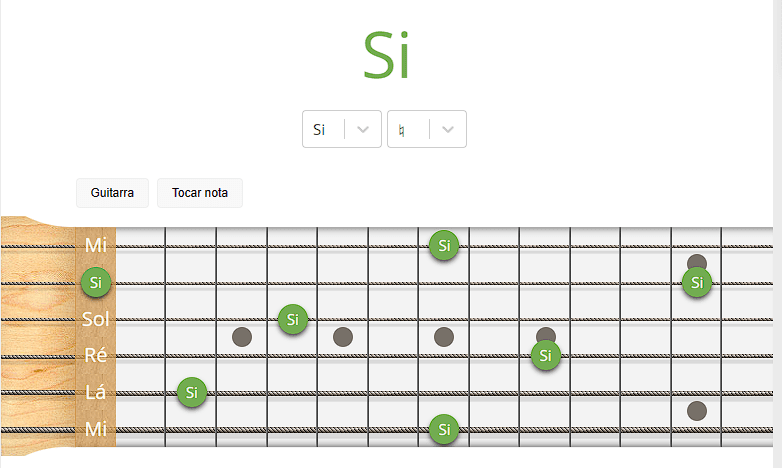Viewport: 782px width, 468px height.
Task: Click the Si marker on the low Mi string
Action: tap(444, 431)
